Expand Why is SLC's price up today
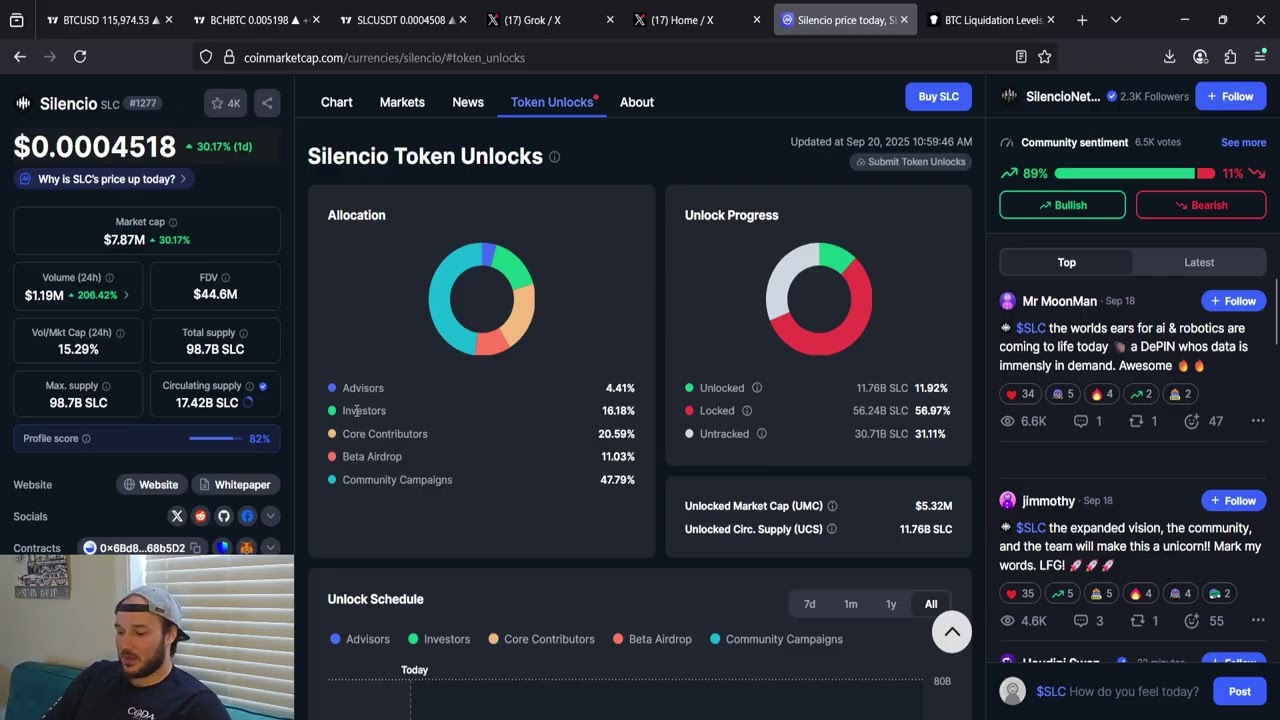 pos(104,179)
